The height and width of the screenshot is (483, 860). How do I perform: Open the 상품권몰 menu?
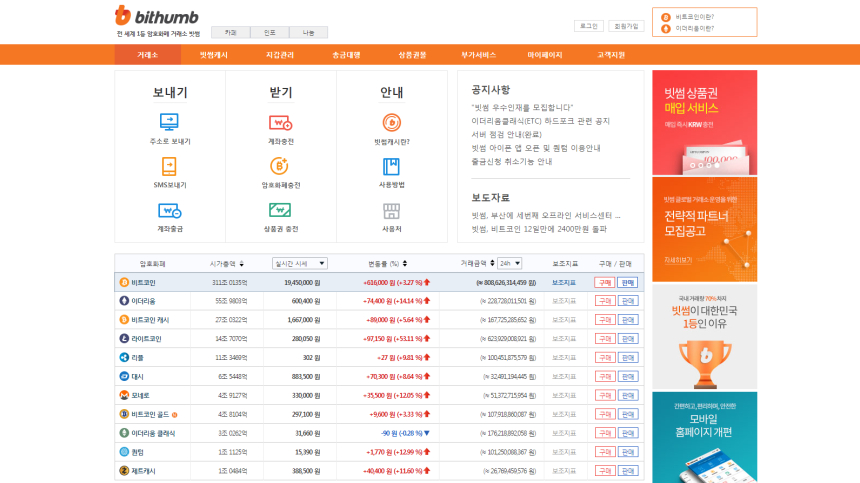[x=412, y=55]
